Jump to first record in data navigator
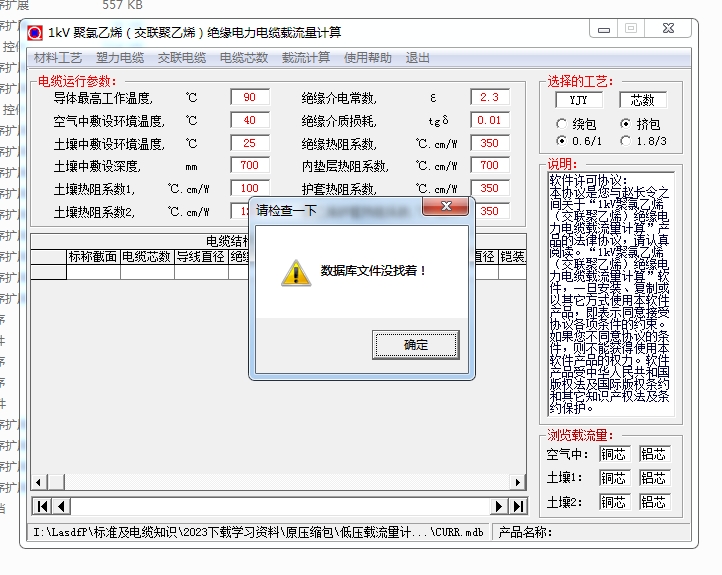Image resolution: width=722 pixels, height=575 pixels. [x=42, y=506]
